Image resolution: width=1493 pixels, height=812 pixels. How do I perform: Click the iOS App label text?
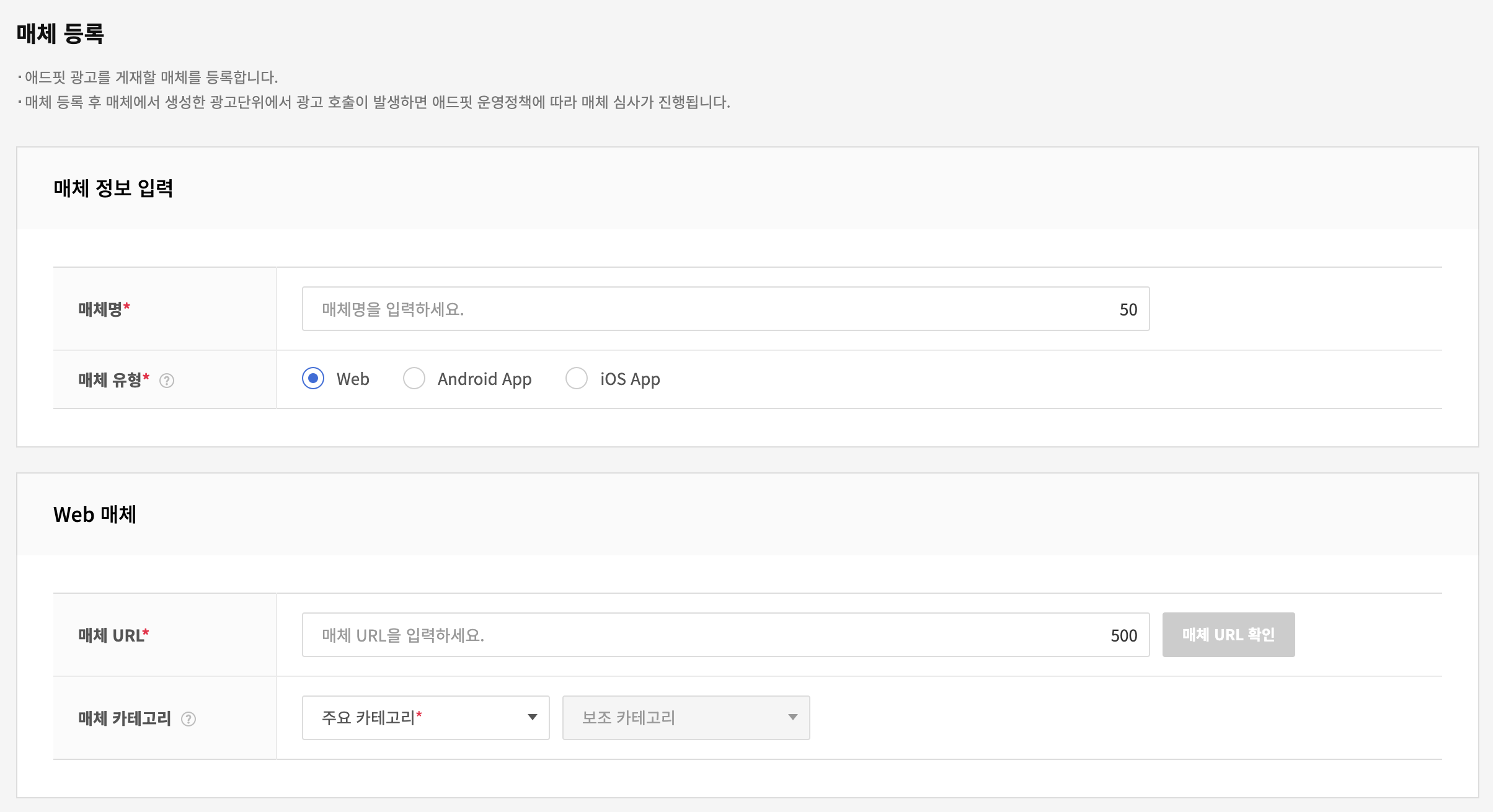click(630, 379)
